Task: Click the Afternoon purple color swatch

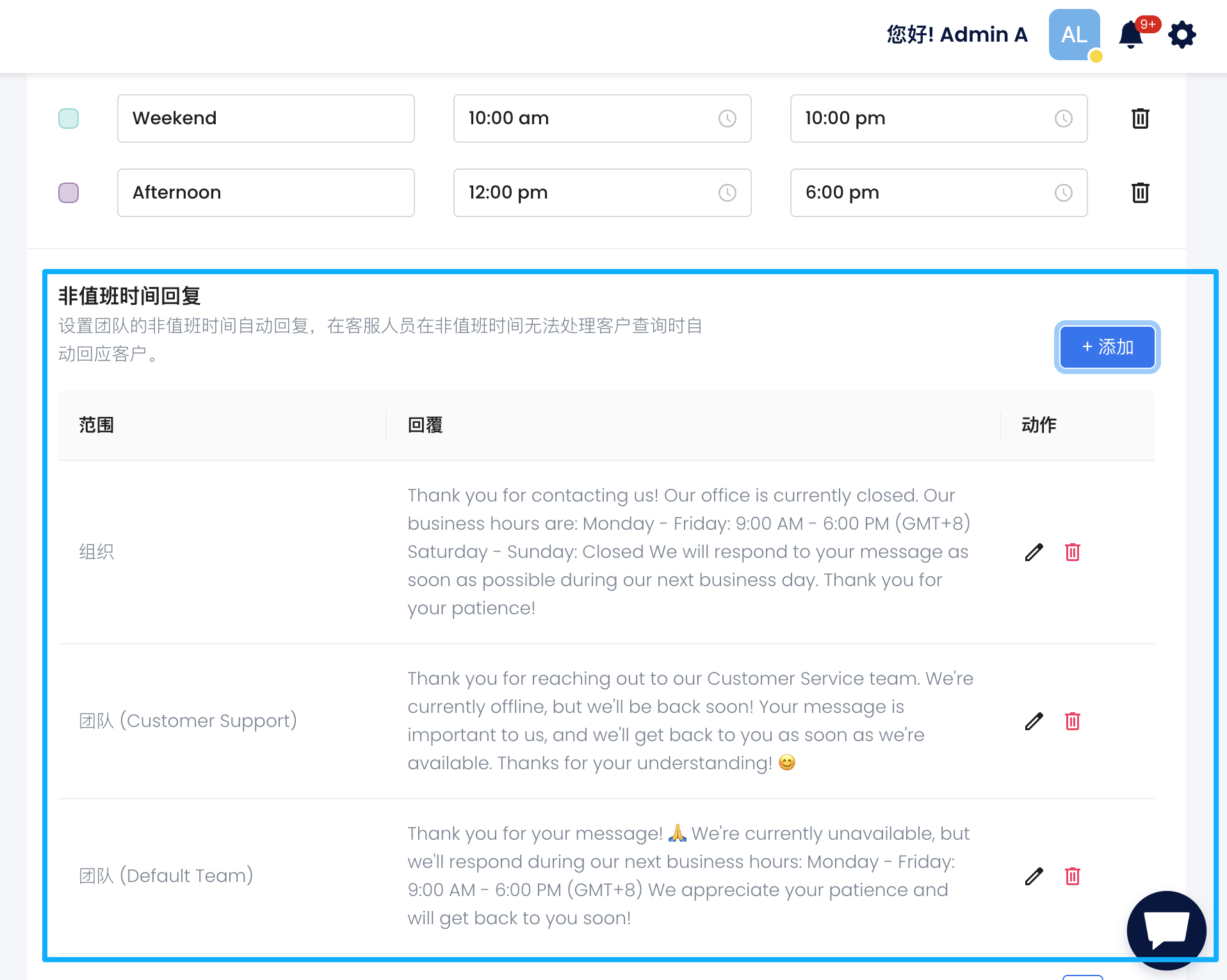Action: (69, 193)
